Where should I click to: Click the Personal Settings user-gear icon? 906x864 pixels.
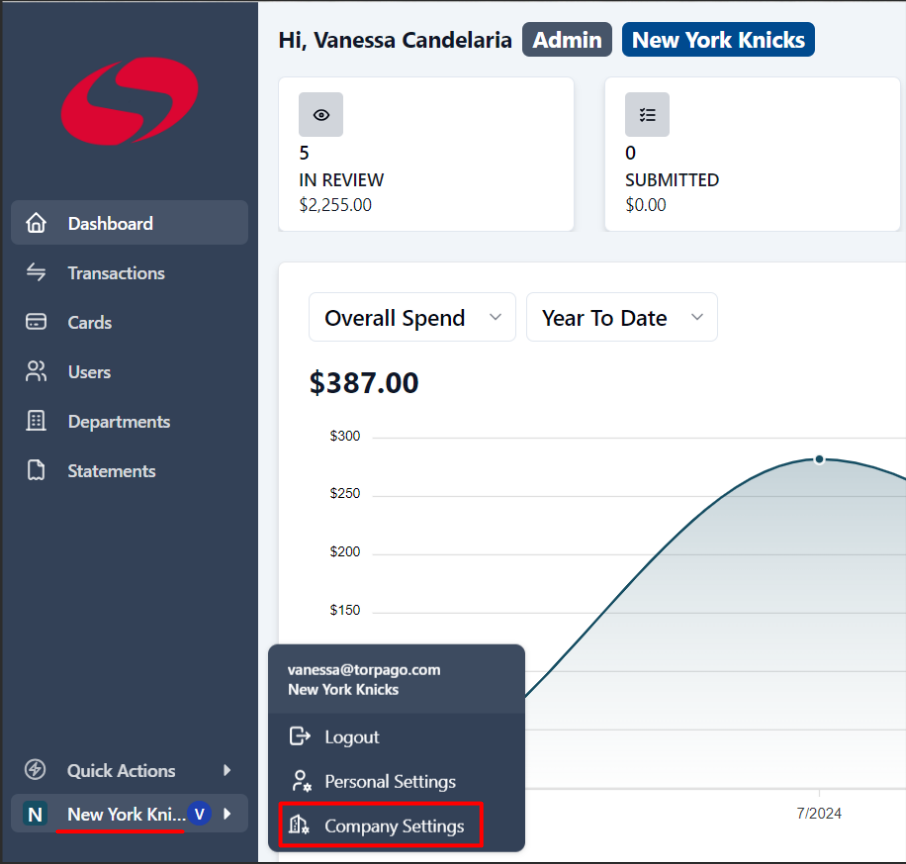[301, 781]
